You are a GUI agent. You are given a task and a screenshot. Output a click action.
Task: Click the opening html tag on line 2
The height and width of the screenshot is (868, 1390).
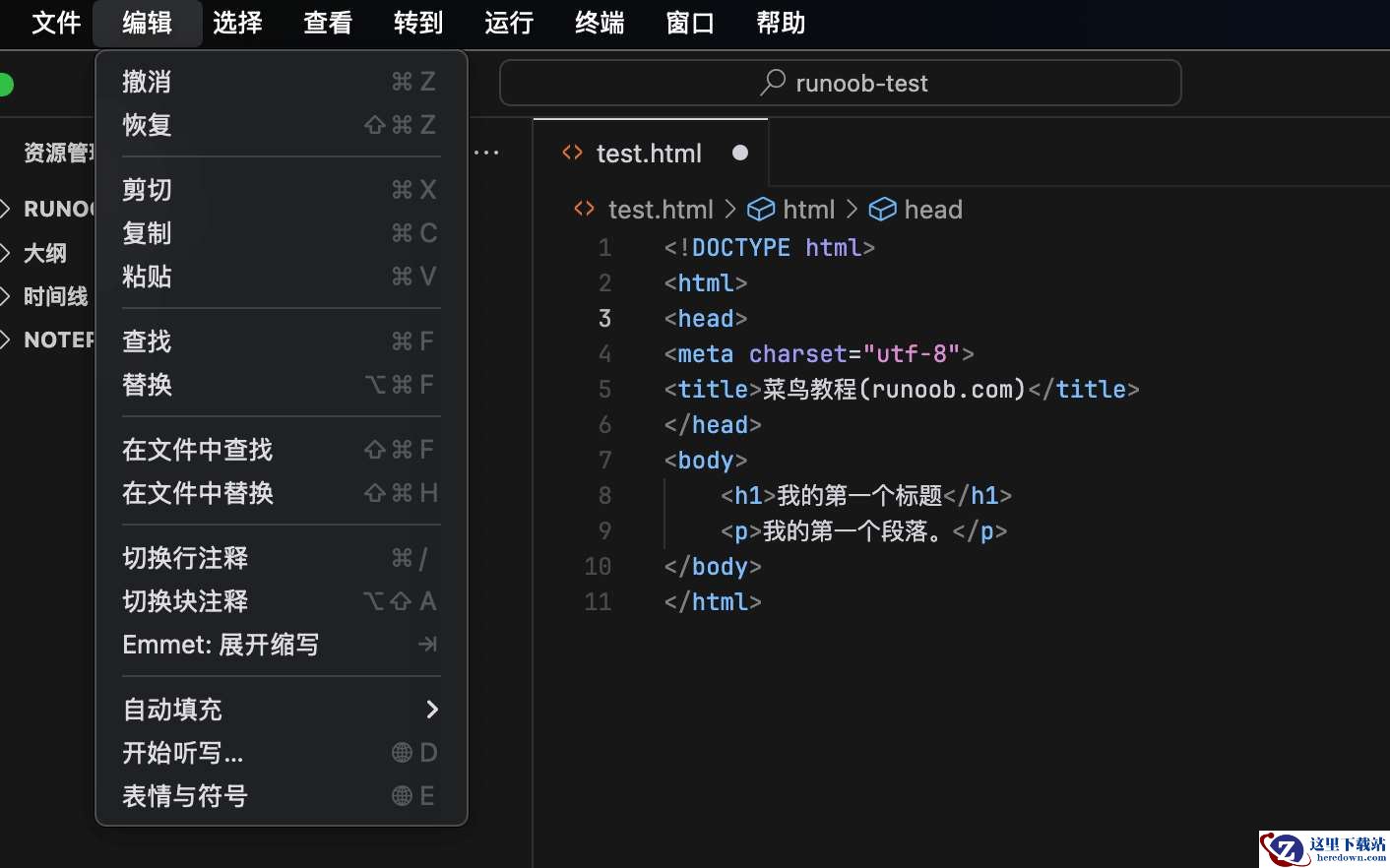[706, 283]
